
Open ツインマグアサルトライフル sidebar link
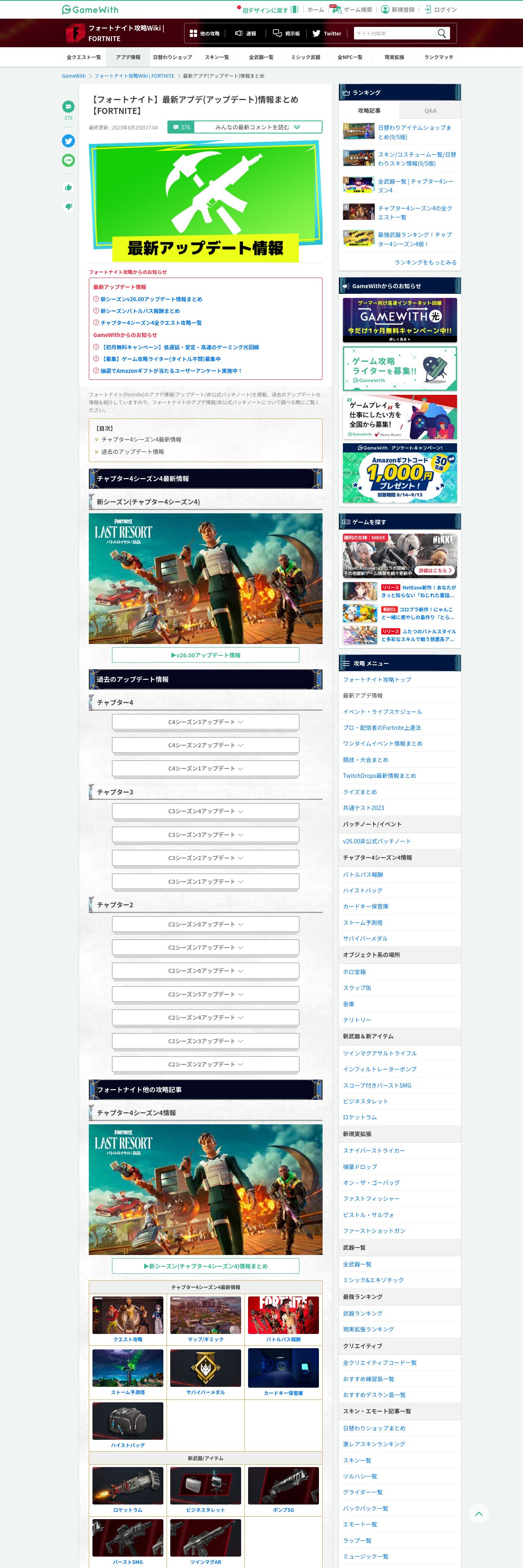click(x=380, y=1053)
